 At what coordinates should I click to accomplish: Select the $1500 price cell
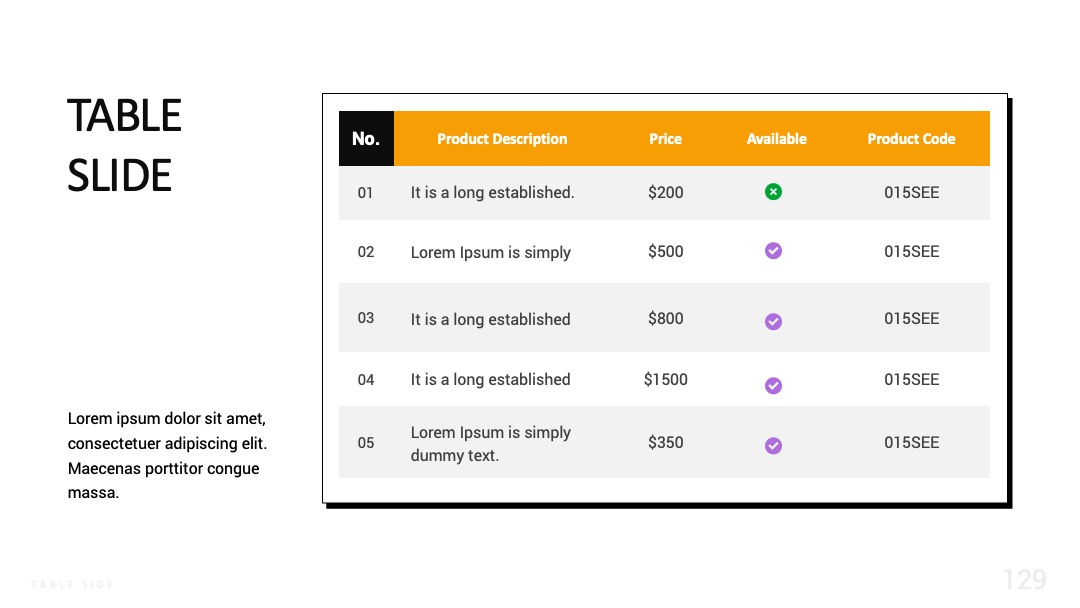[665, 379]
